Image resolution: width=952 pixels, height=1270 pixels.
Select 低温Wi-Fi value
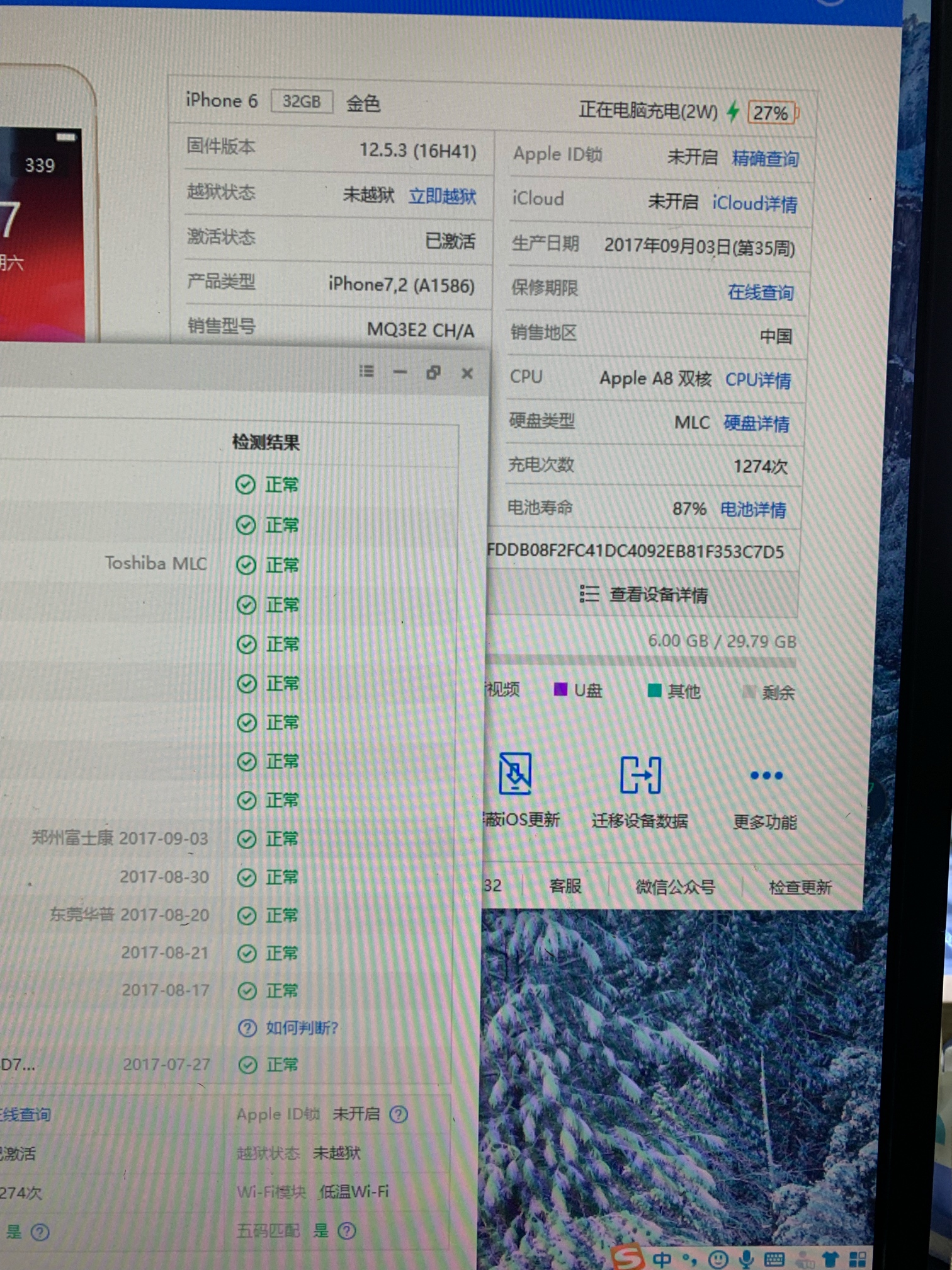coord(354,1192)
